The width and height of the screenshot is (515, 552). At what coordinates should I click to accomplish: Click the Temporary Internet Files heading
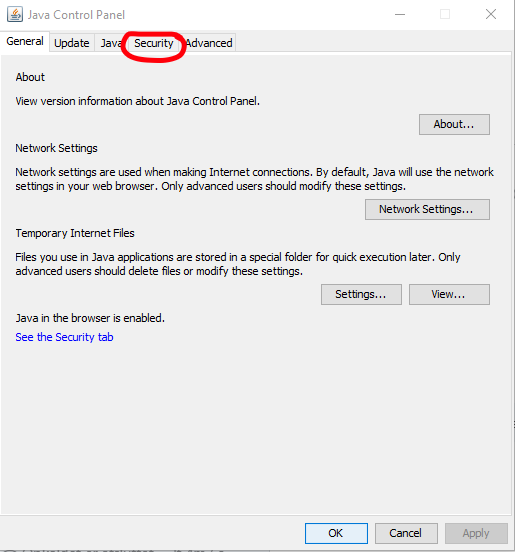click(x=75, y=233)
